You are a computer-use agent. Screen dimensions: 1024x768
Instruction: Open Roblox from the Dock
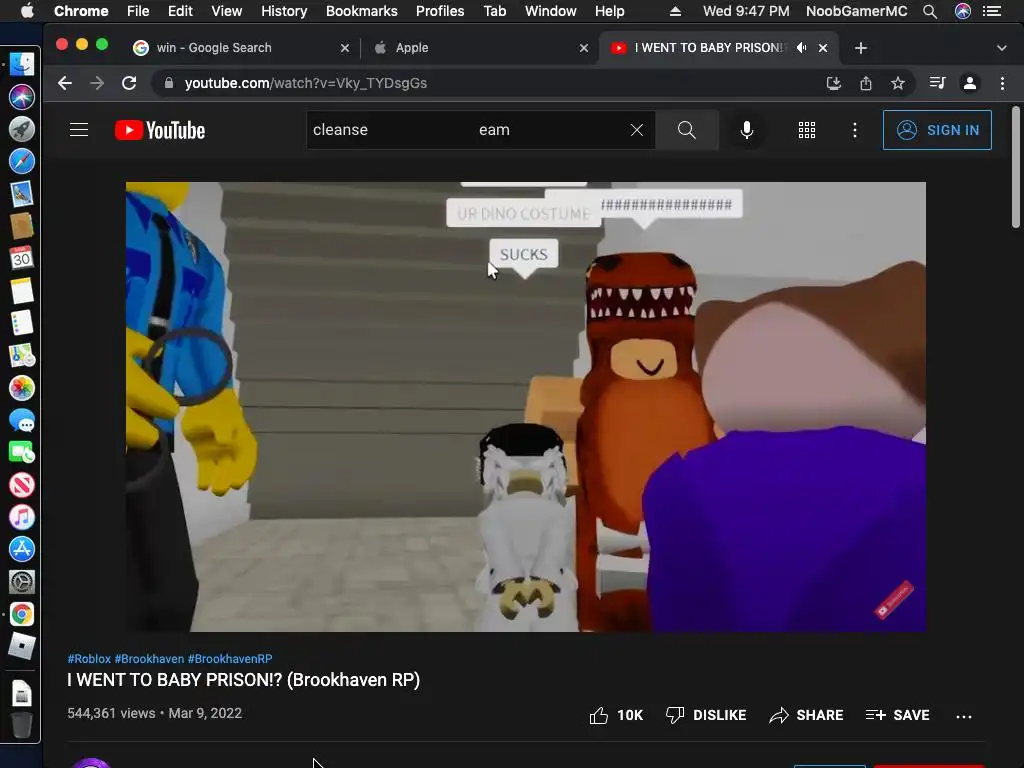click(x=22, y=647)
